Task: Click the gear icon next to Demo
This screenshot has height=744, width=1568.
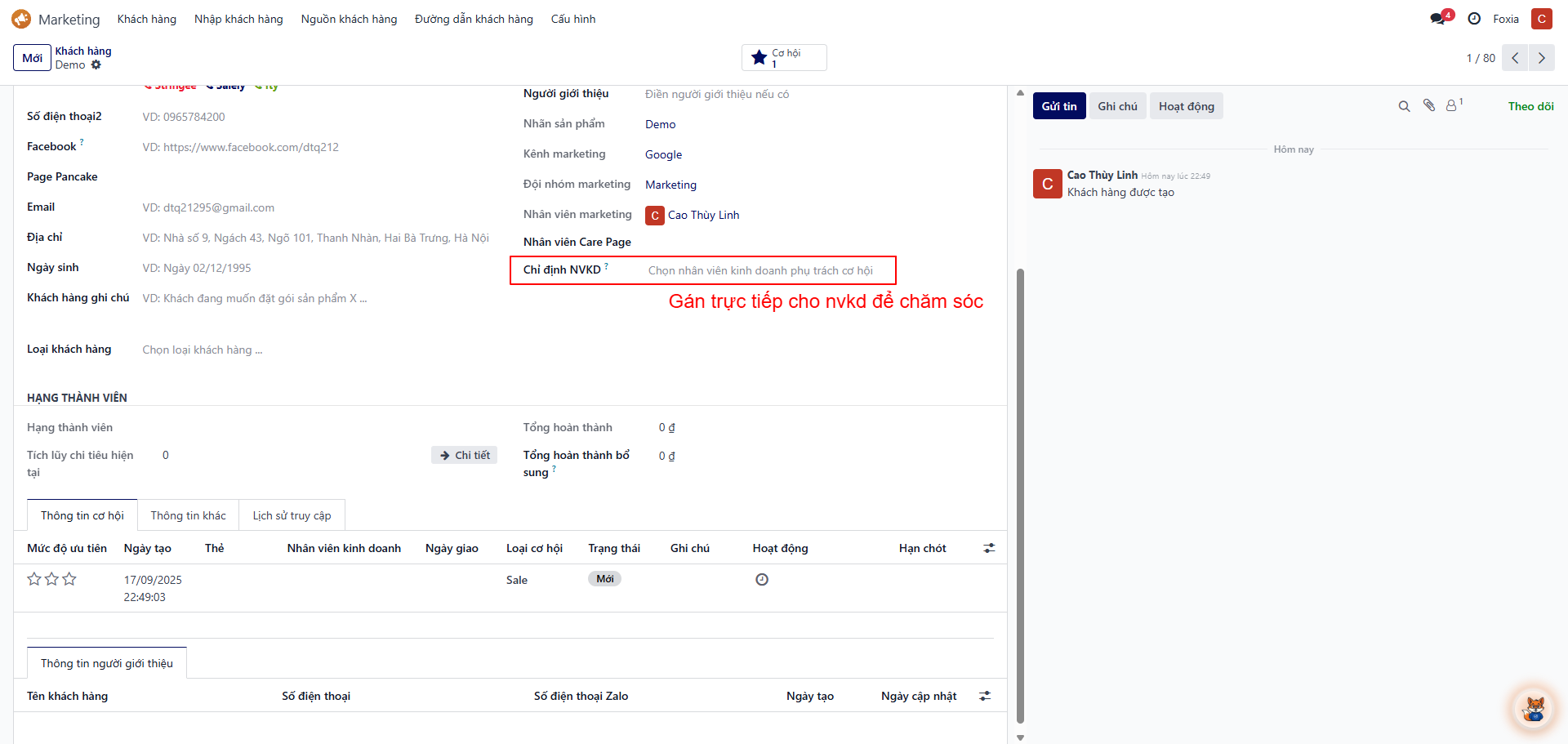Action: pyautogui.click(x=96, y=65)
